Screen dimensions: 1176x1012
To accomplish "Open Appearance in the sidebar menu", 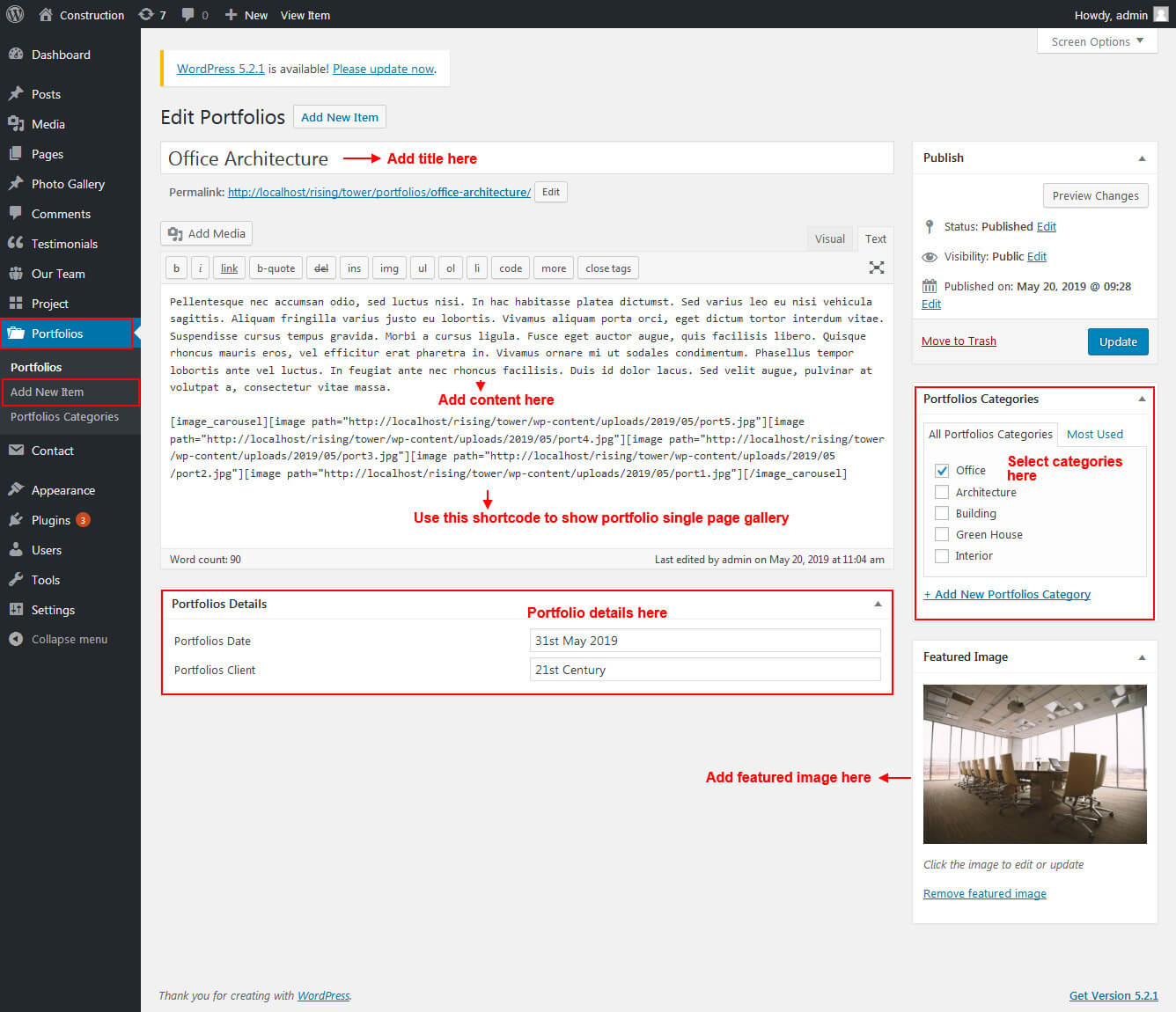I will click(x=62, y=490).
